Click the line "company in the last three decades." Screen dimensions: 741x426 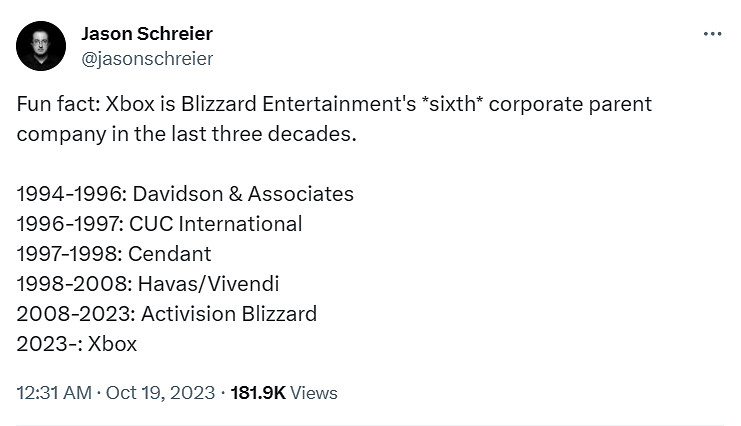[x=186, y=134]
